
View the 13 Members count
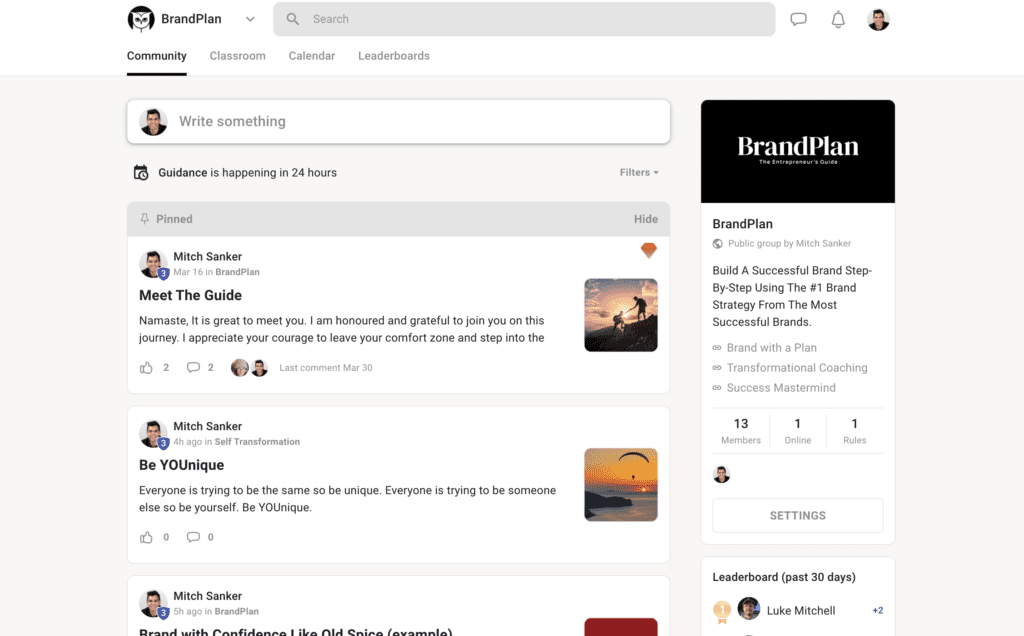(741, 431)
